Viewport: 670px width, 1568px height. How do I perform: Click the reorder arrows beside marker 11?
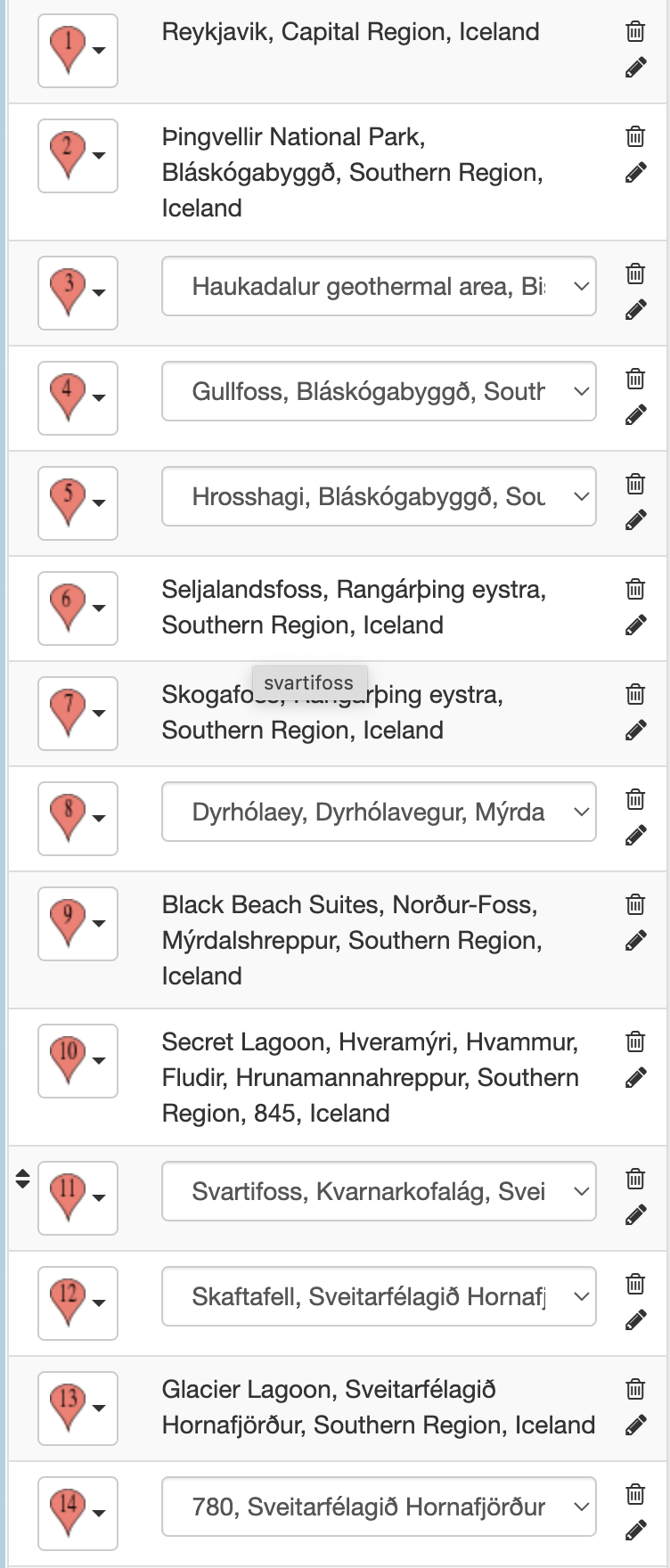click(x=23, y=1179)
